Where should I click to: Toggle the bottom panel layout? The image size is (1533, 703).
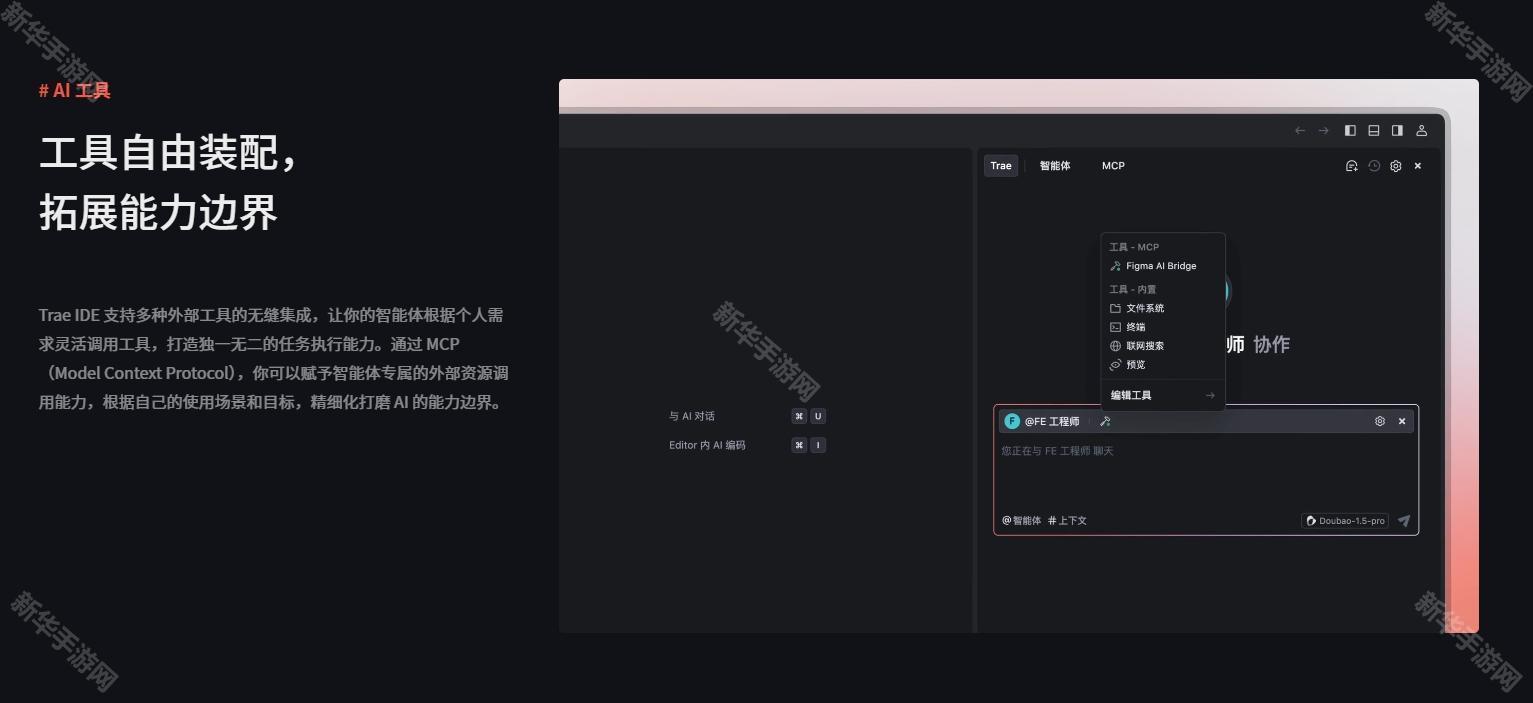tap(1374, 130)
